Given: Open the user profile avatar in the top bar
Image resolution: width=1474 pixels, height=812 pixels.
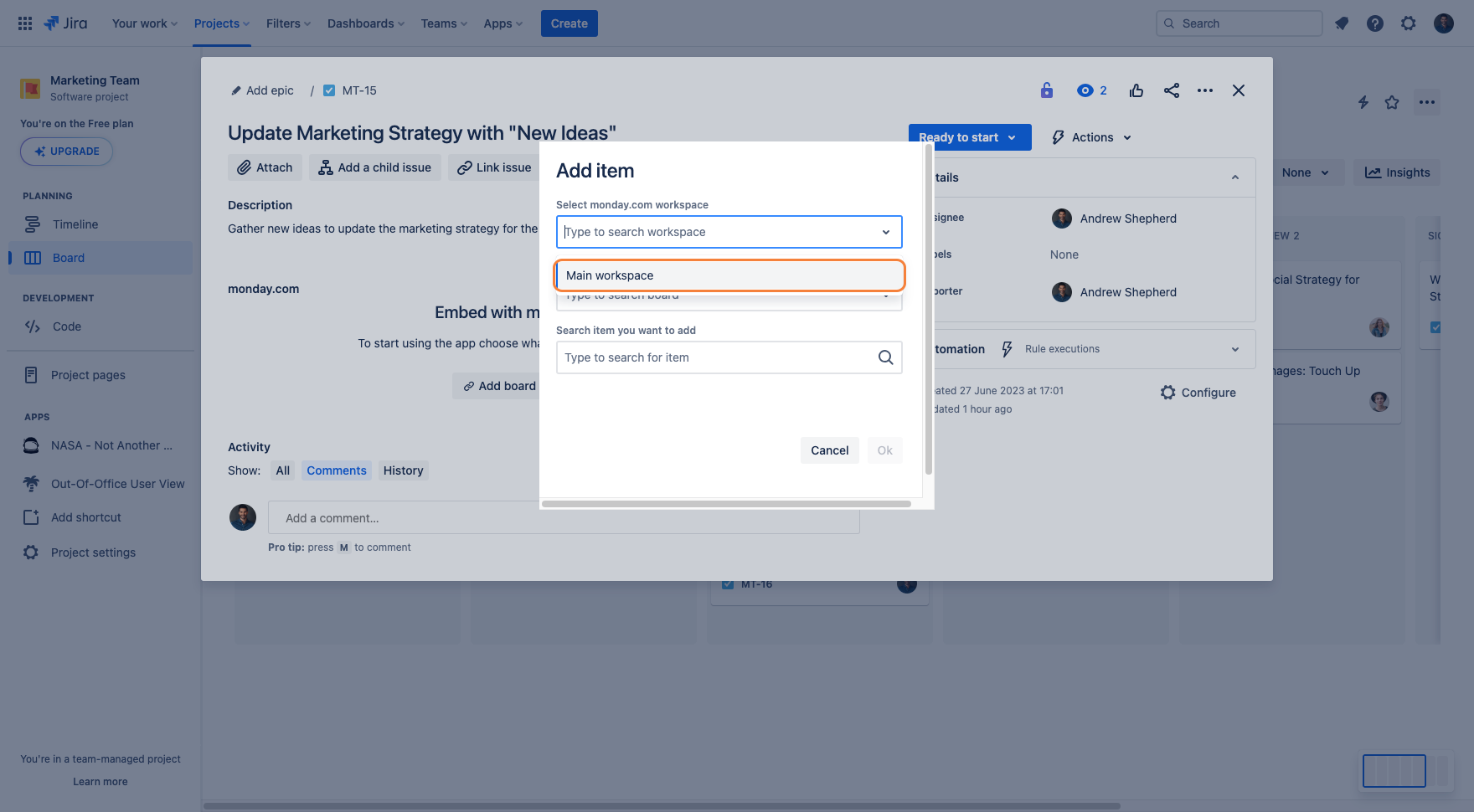Looking at the screenshot, I should pyautogui.click(x=1444, y=23).
